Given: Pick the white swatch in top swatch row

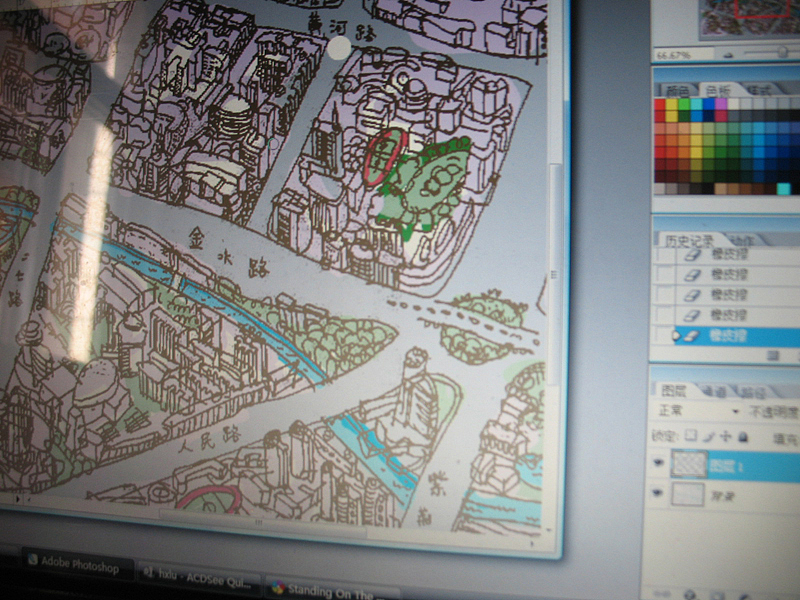Looking at the screenshot, I should pos(733,104).
